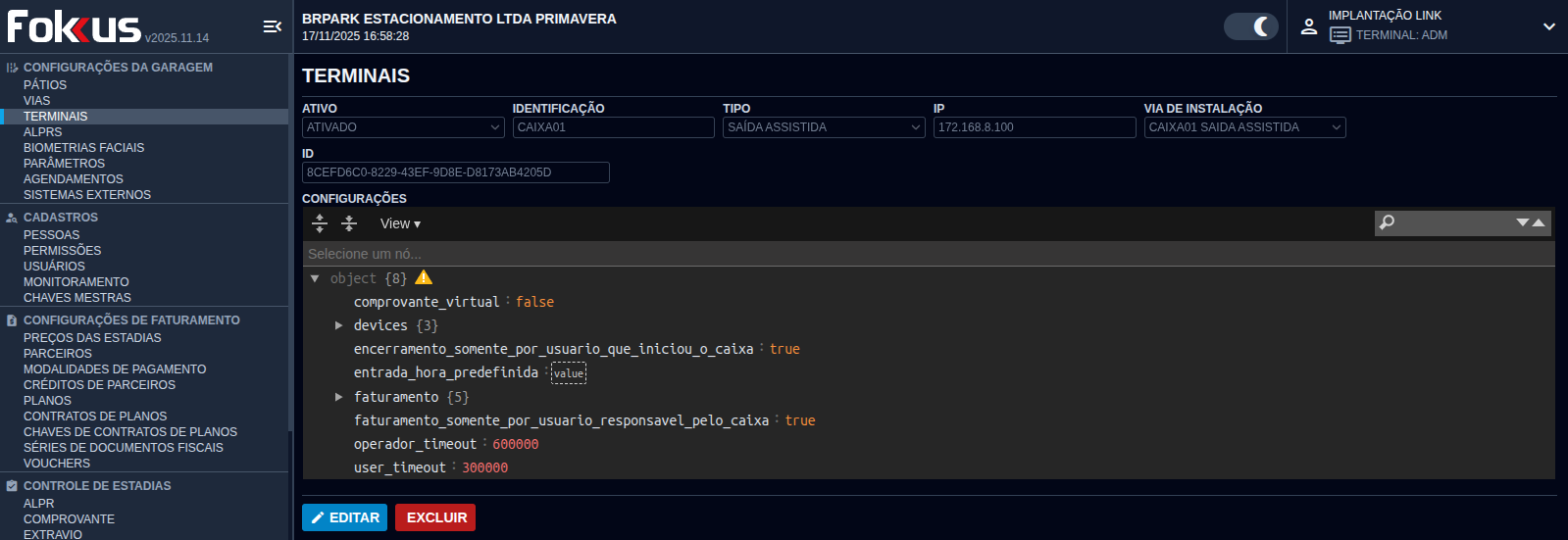The width and height of the screenshot is (1568, 540).
Task: Collapse all fields in JSON editor
Action: [x=349, y=223]
